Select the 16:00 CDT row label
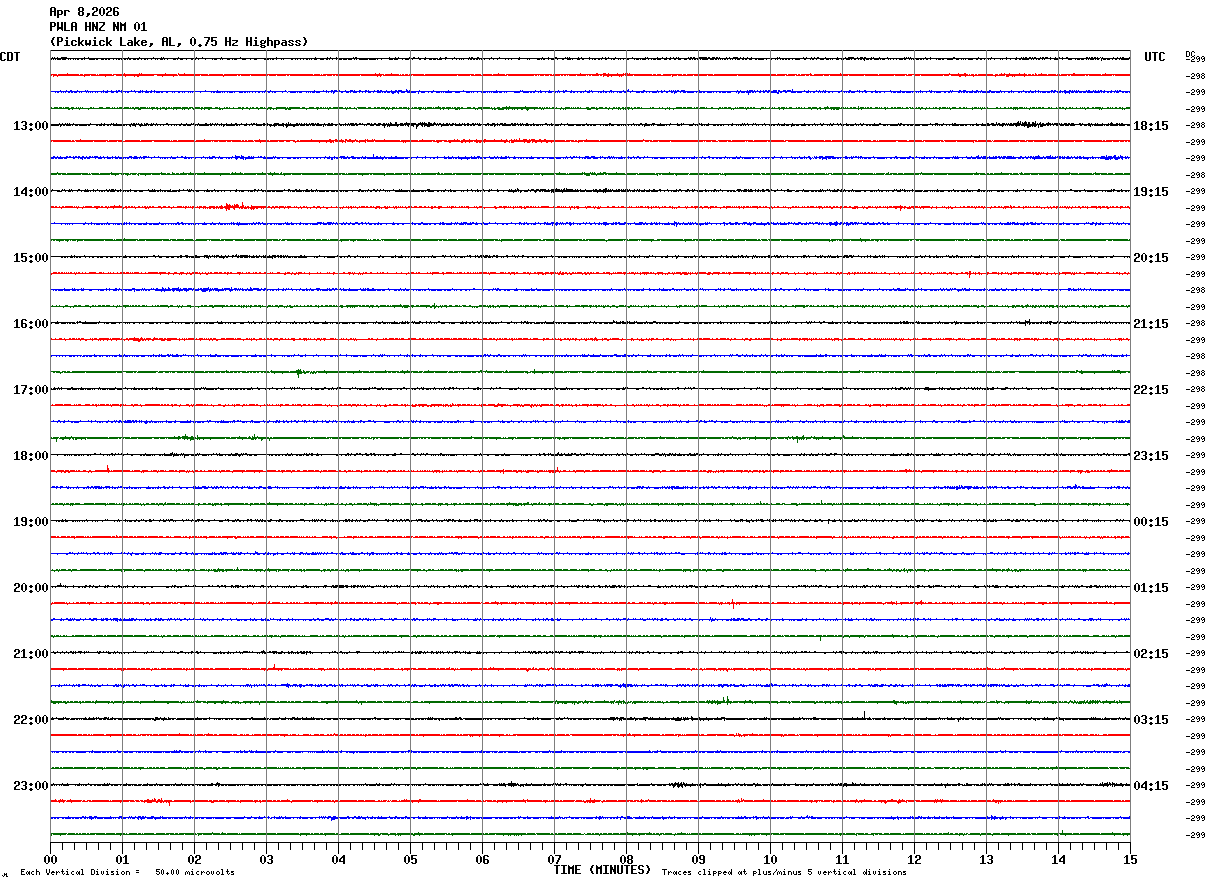The image size is (1210, 886). (30, 324)
